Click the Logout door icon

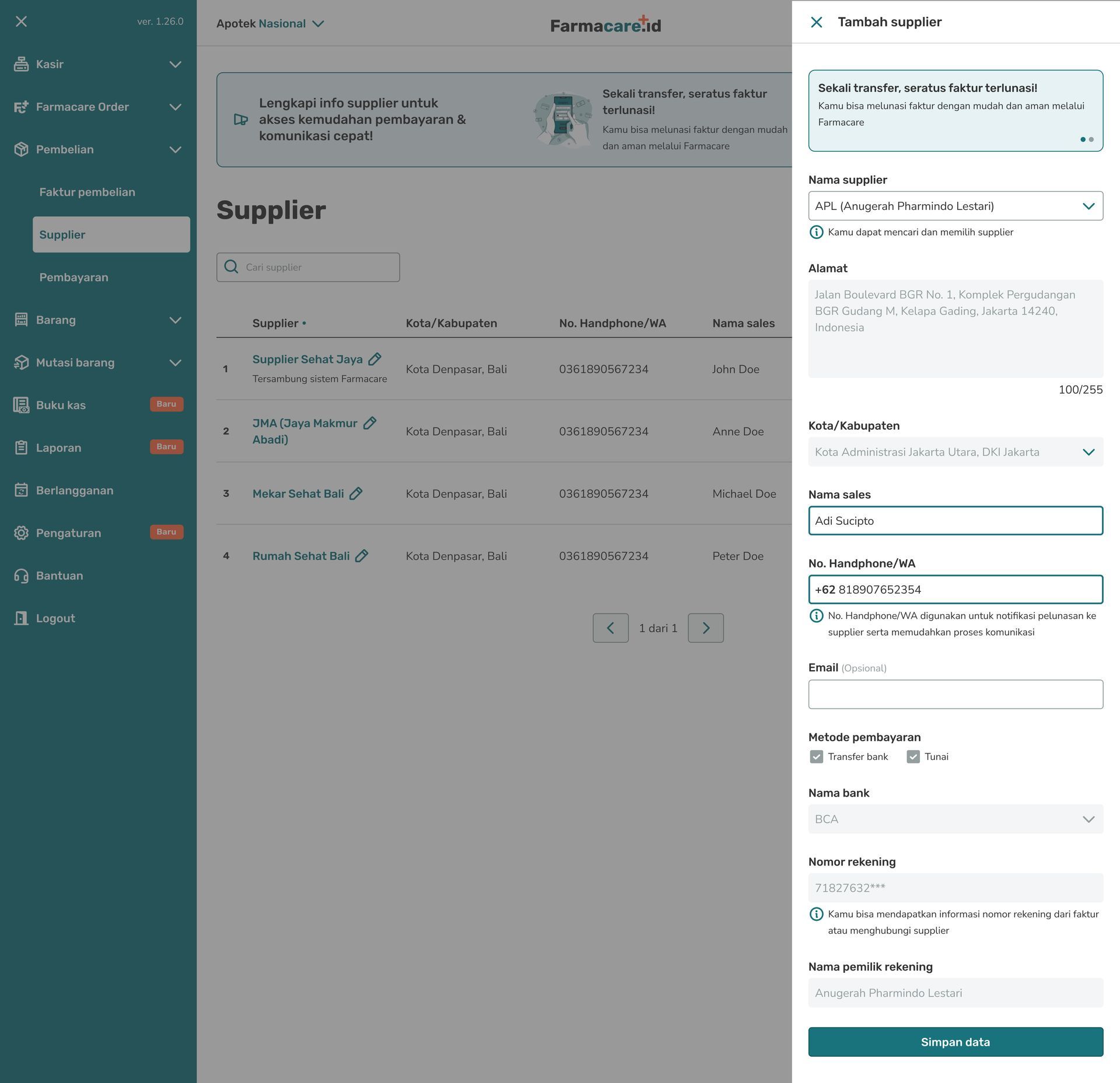(x=21, y=618)
